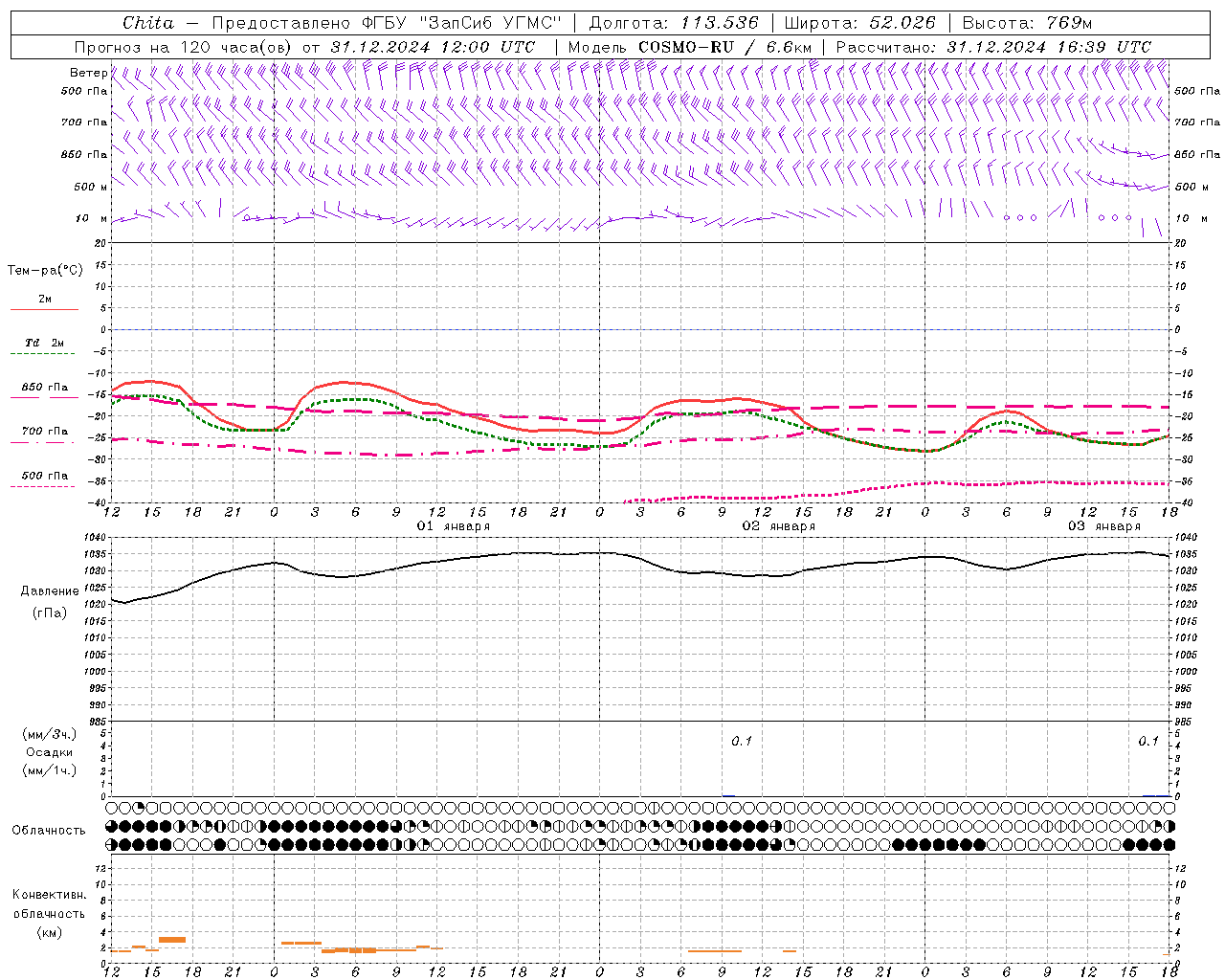The height and width of the screenshot is (980, 1225).
Task: Click the date label "01 января"
Action: pos(454,526)
